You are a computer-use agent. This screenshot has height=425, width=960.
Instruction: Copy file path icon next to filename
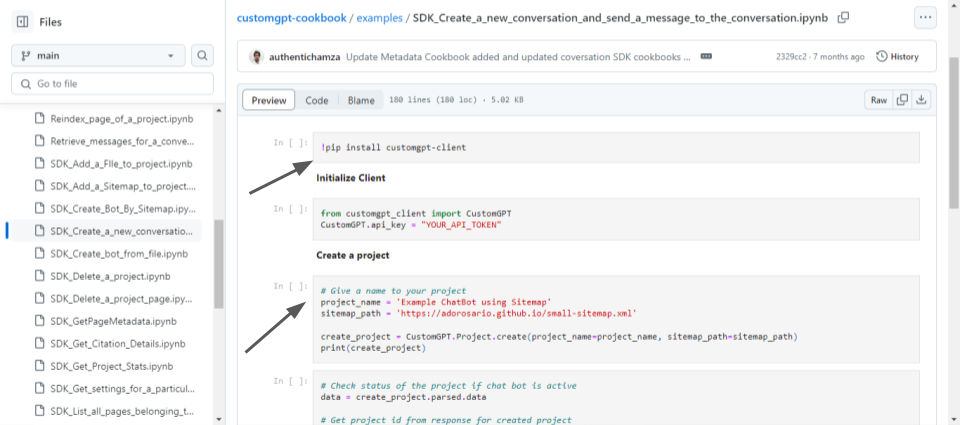click(844, 18)
